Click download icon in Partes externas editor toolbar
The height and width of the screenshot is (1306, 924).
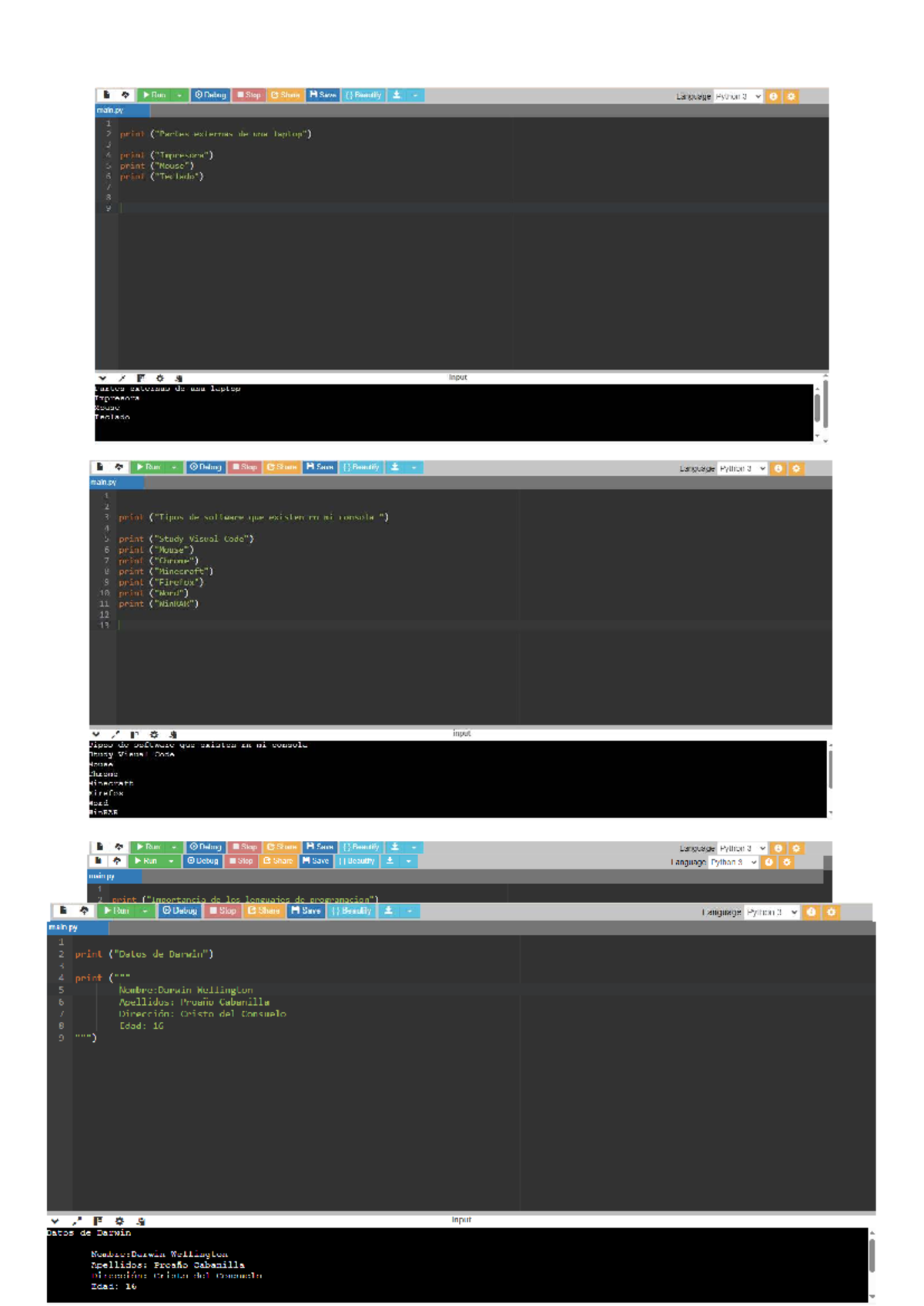click(397, 95)
